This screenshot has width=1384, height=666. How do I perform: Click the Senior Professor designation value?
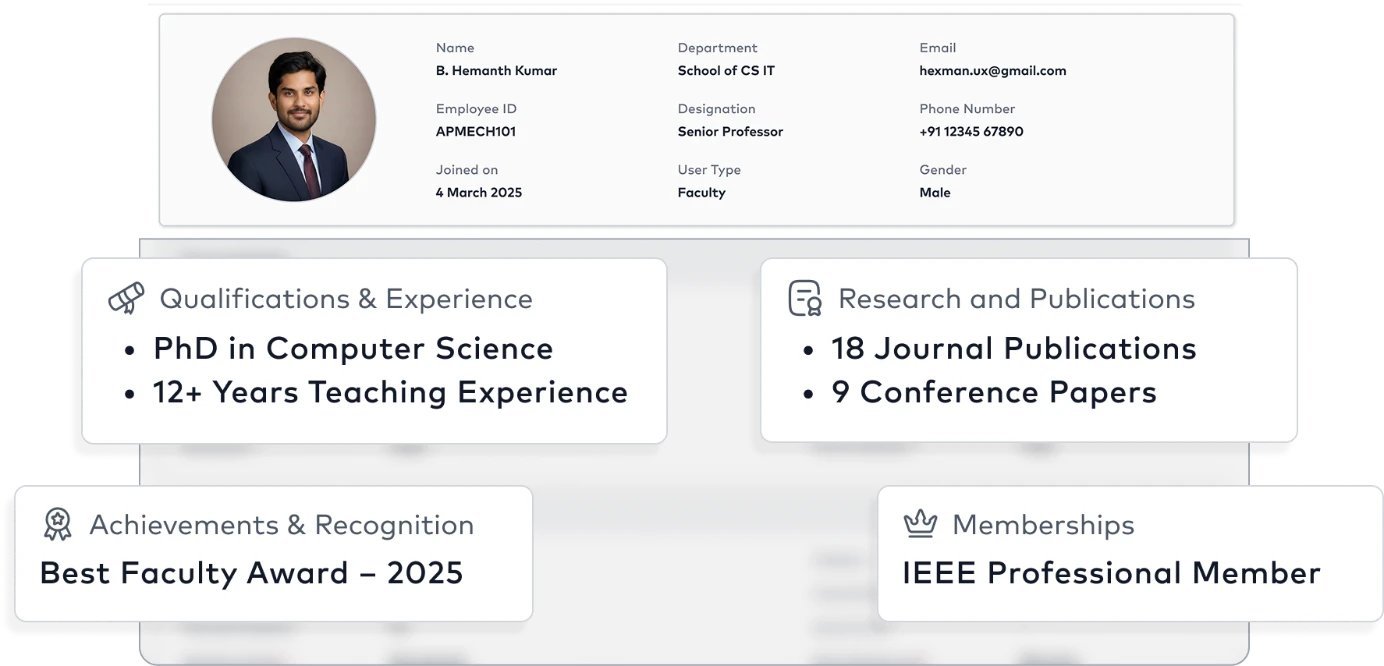point(730,132)
